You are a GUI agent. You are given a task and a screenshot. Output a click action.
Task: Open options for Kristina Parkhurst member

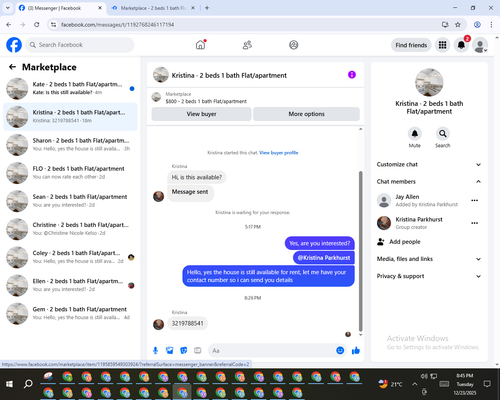[475, 223]
